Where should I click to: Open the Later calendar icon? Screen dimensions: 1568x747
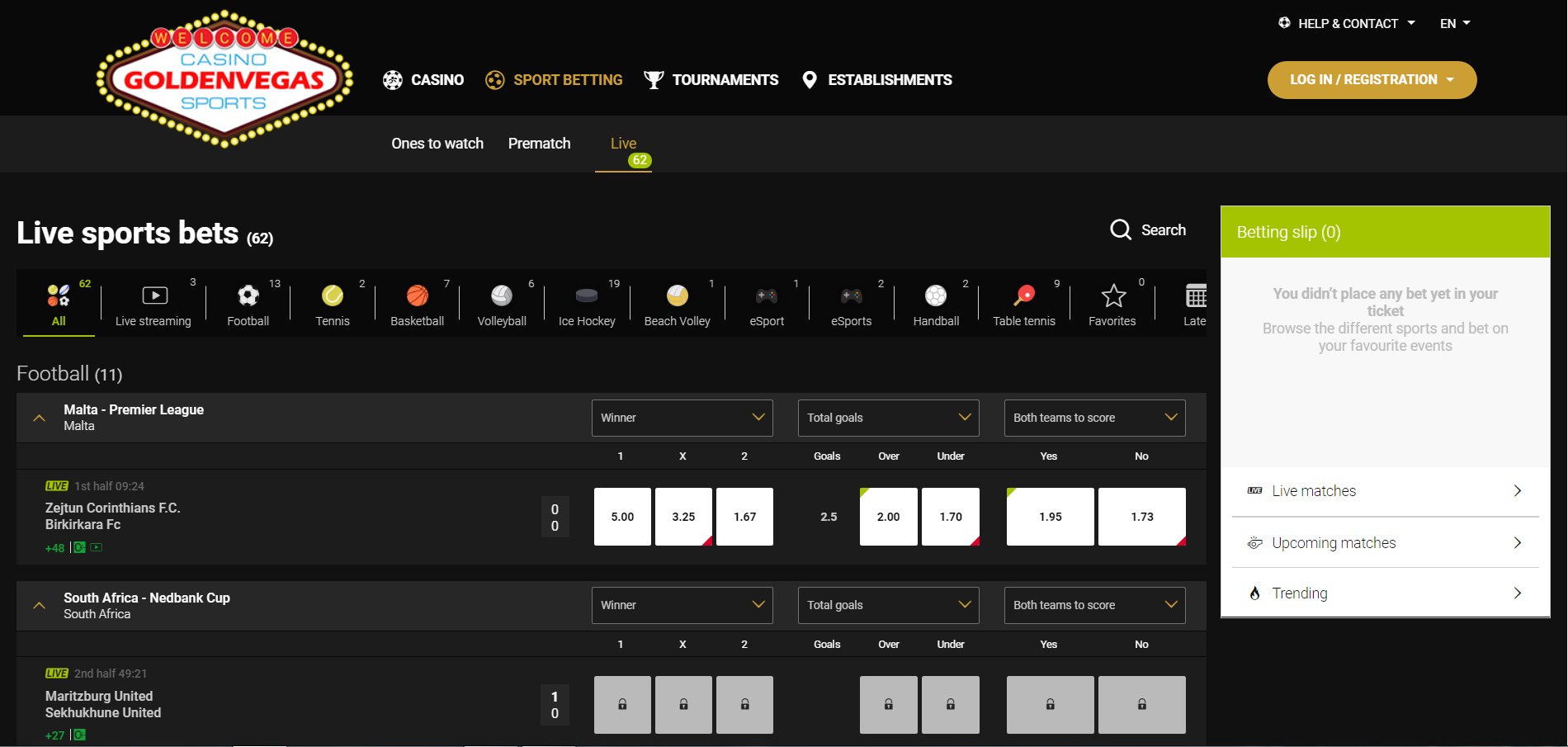pyautogui.click(x=1196, y=295)
